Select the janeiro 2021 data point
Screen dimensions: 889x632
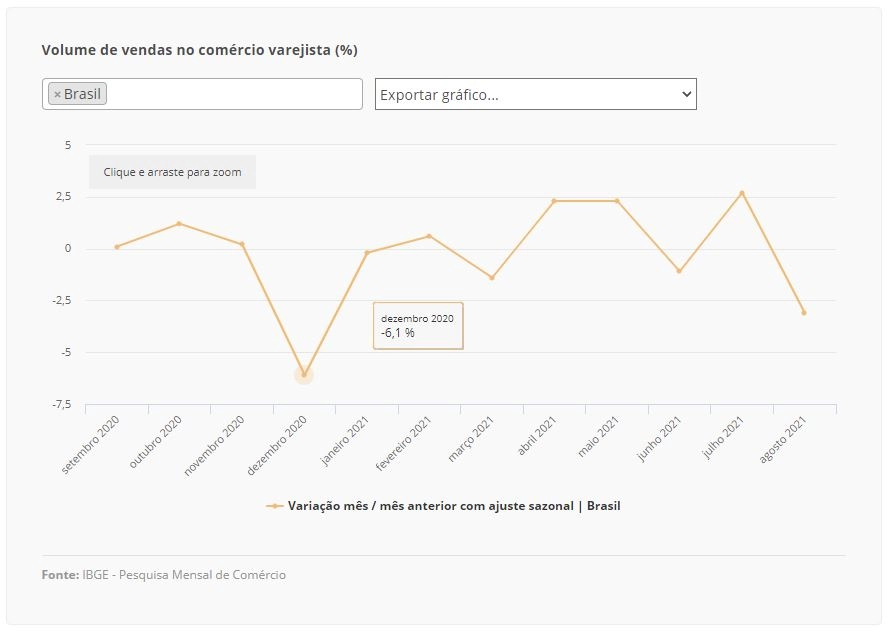367,253
